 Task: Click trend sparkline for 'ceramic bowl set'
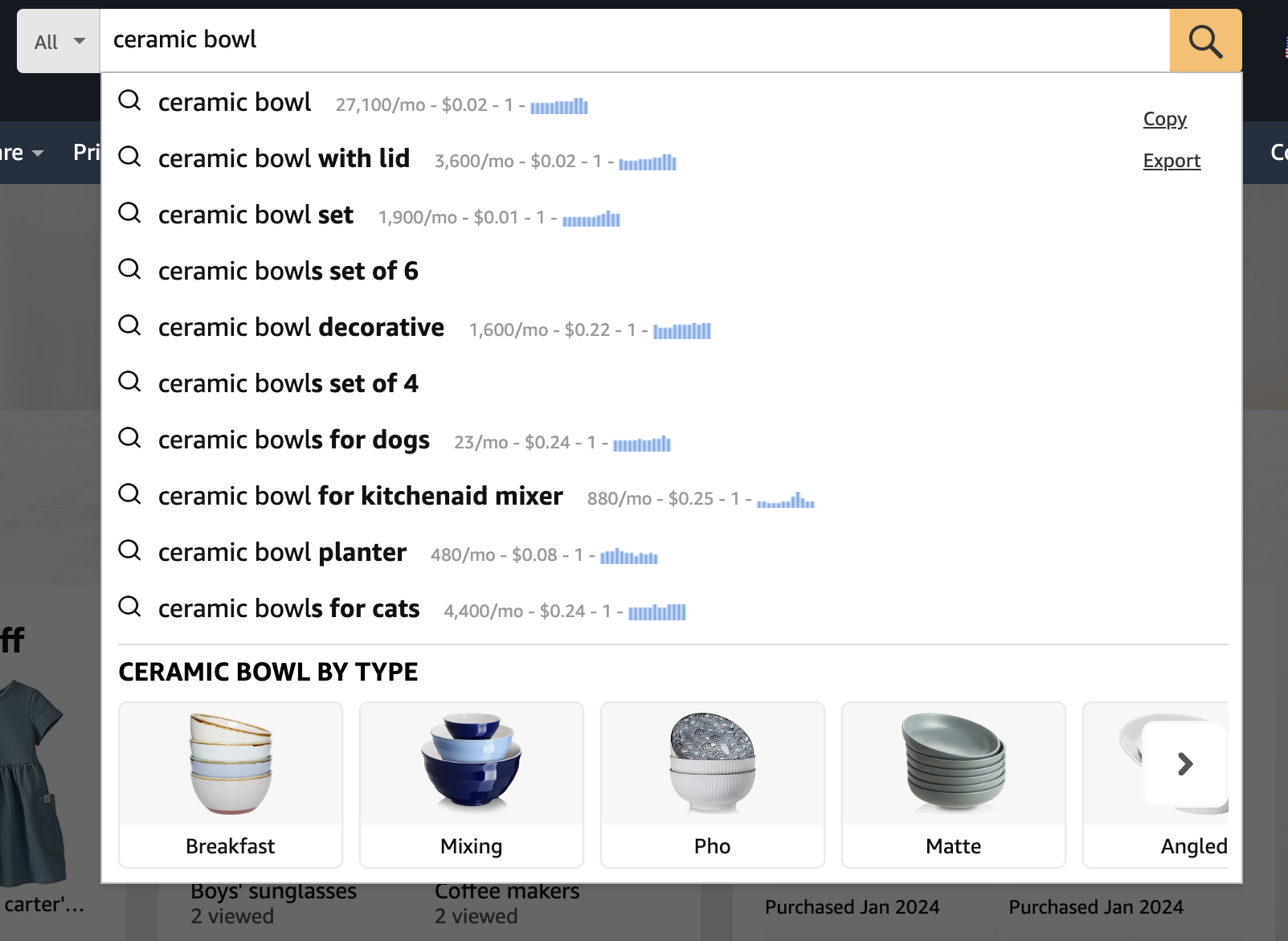(591, 219)
